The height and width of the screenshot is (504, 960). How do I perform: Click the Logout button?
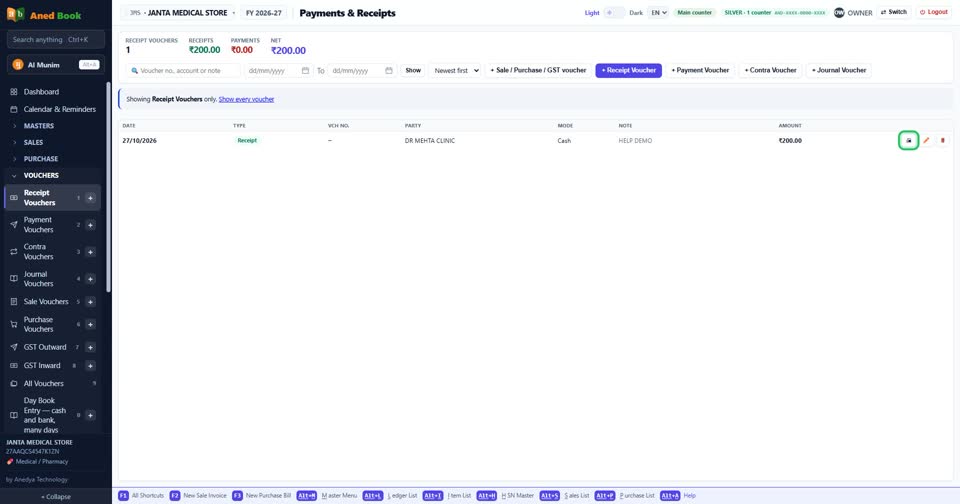tap(934, 12)
